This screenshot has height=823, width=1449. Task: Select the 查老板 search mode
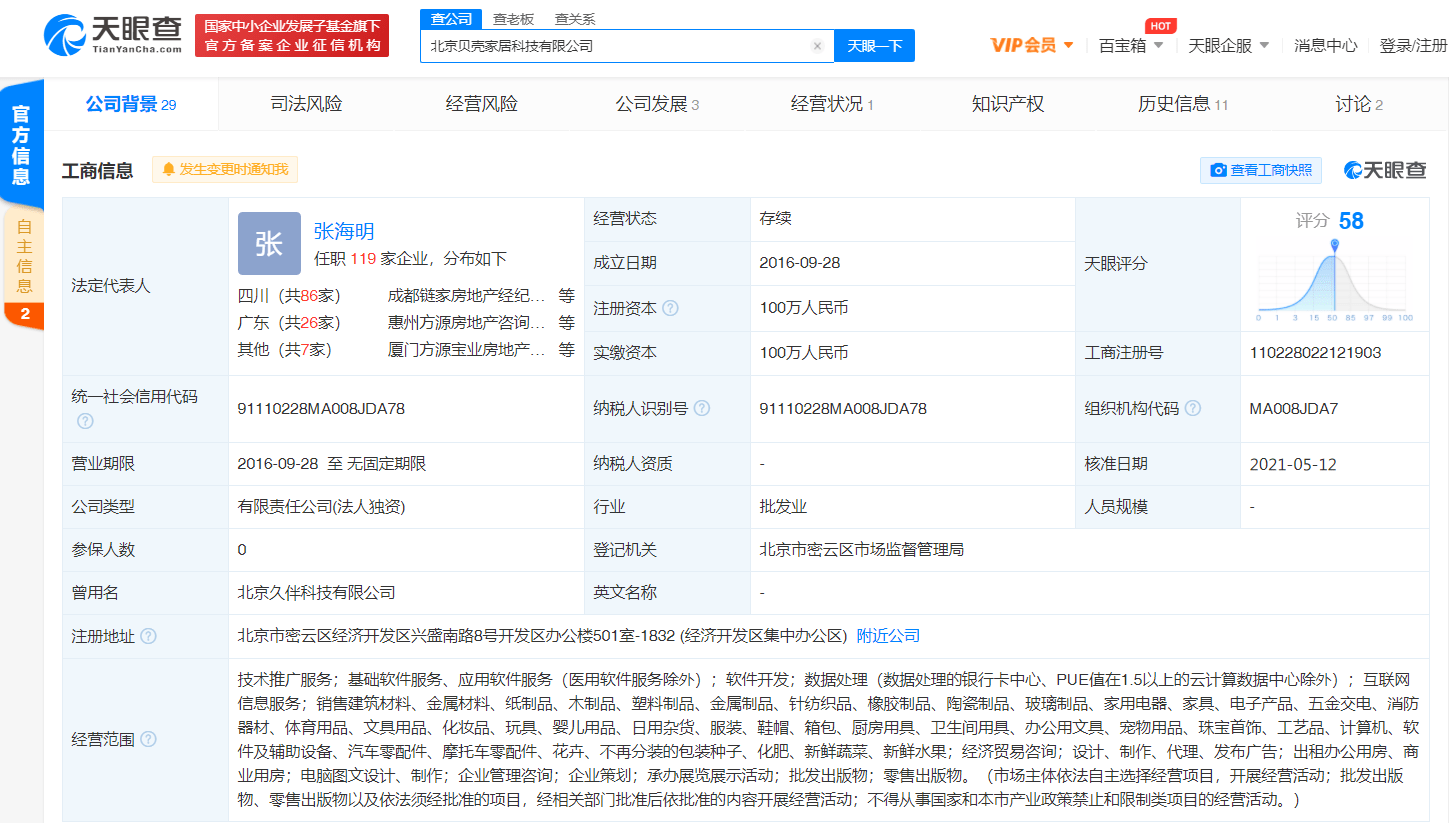[514, 18]
